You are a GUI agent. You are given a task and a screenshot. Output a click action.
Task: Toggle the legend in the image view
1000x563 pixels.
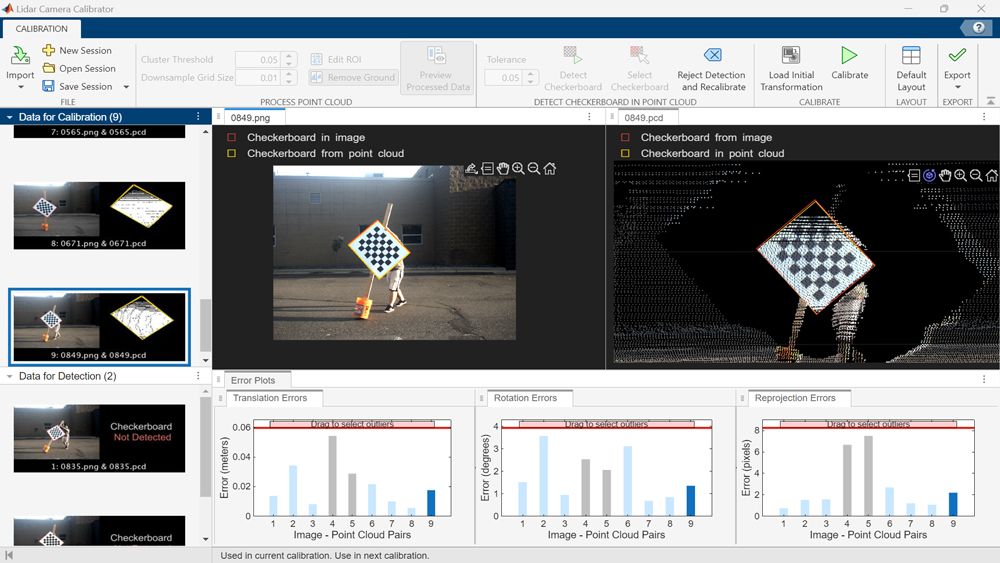[486, 169]
